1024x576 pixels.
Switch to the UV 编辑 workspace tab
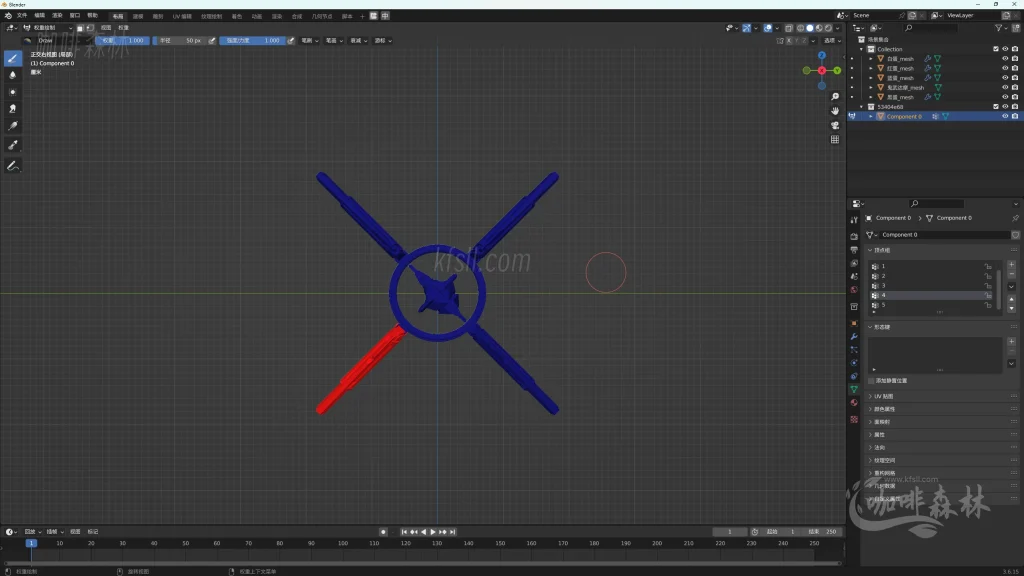pyautogui.click(x=182, y=16)
